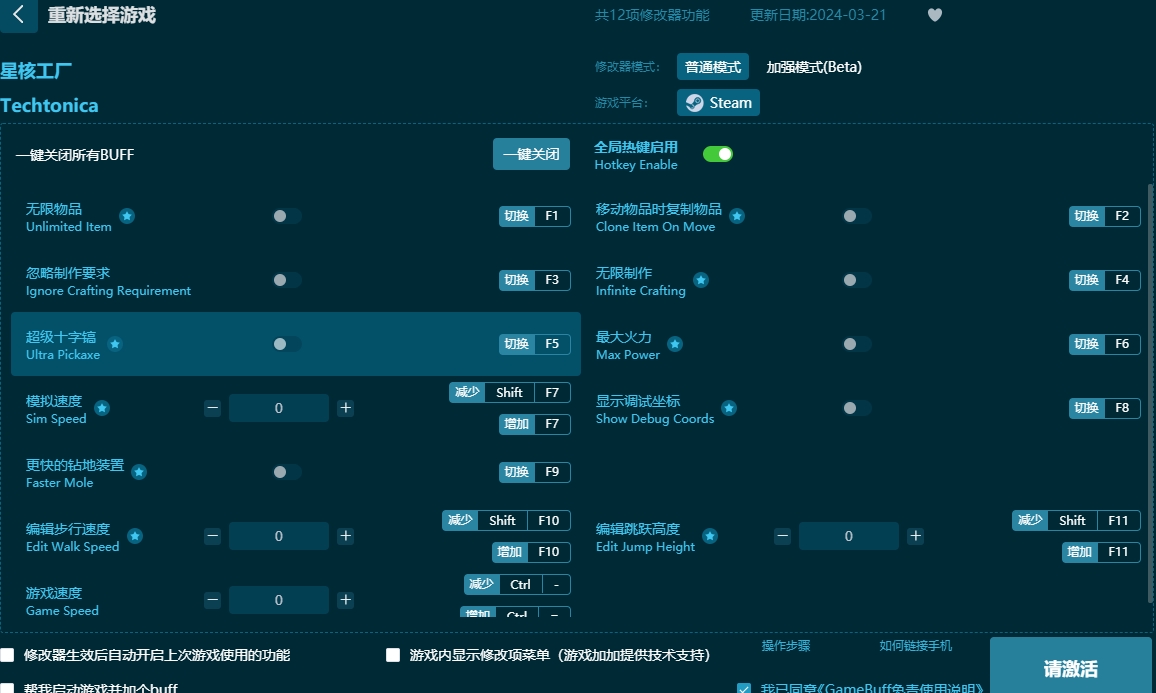Click the F6 hotkey for Max Power
The height and width of the screenshot is (693, 1156).
point(1104,344)
